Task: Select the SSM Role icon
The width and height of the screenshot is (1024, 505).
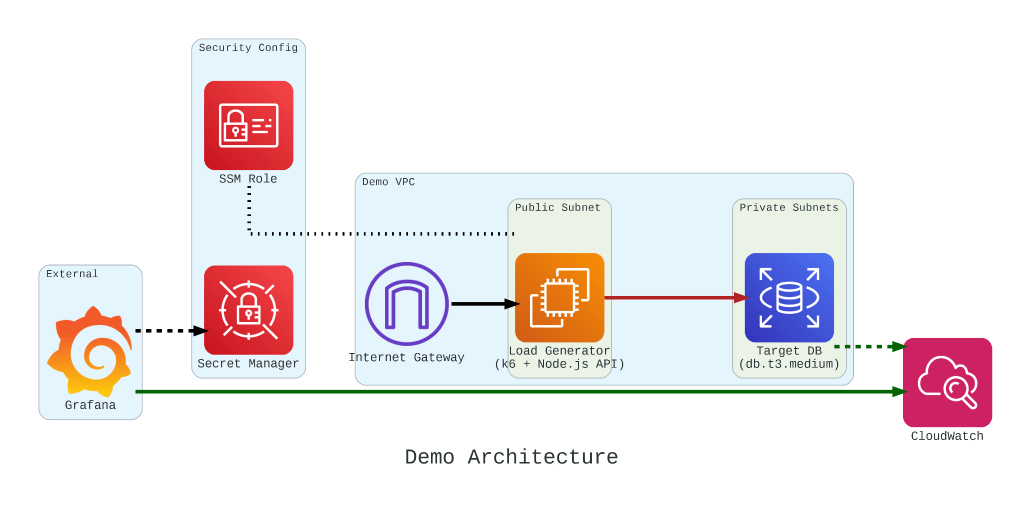Action: [x=248, y=125]
